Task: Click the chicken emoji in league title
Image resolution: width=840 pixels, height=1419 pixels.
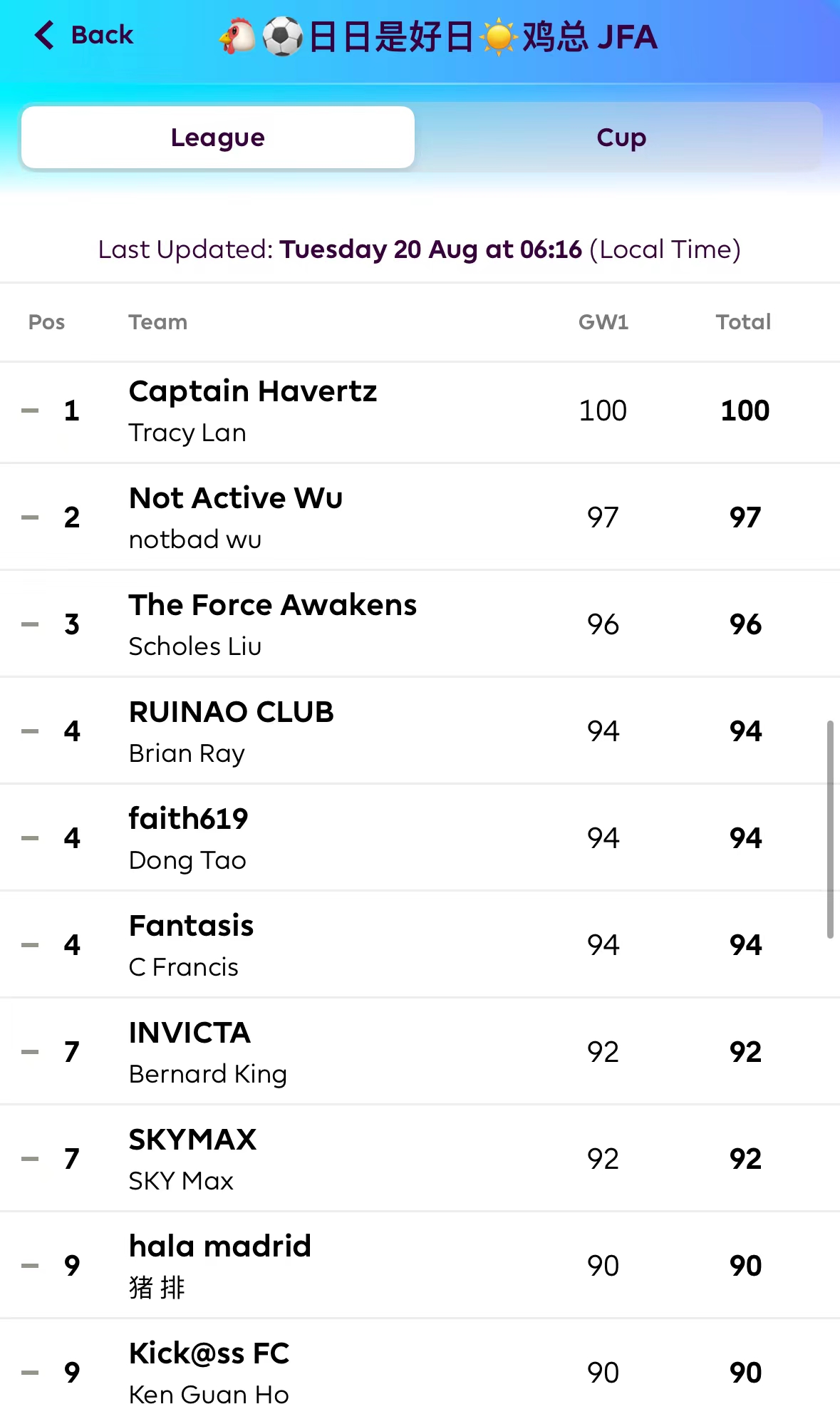Action: tap(238, 36)
